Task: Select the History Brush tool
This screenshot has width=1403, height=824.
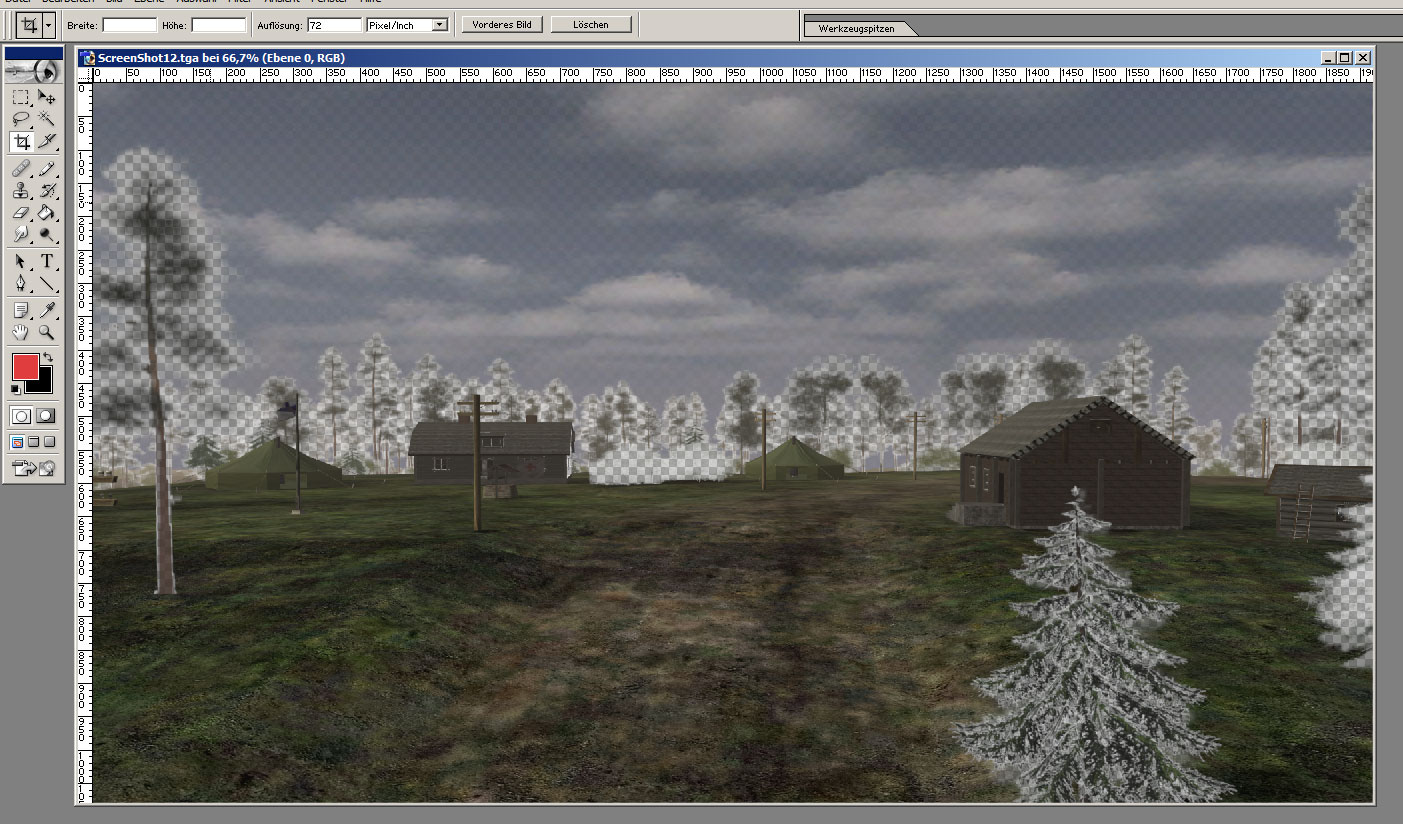Action: (x=46, y=191)
